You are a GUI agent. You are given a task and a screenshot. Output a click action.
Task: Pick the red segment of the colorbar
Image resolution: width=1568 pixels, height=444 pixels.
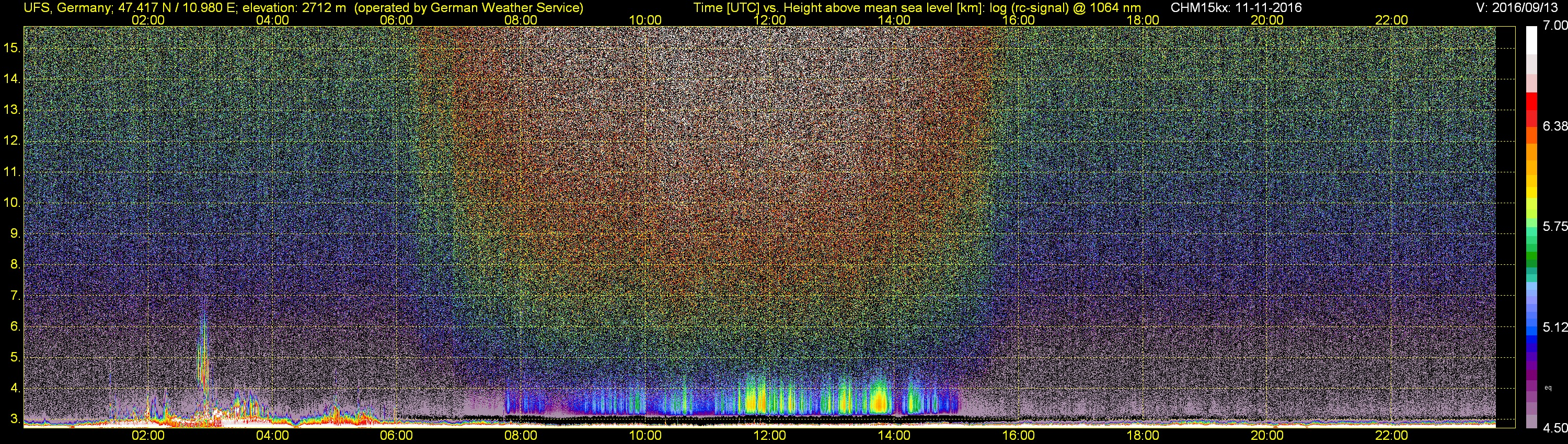tap(1531, 110)
